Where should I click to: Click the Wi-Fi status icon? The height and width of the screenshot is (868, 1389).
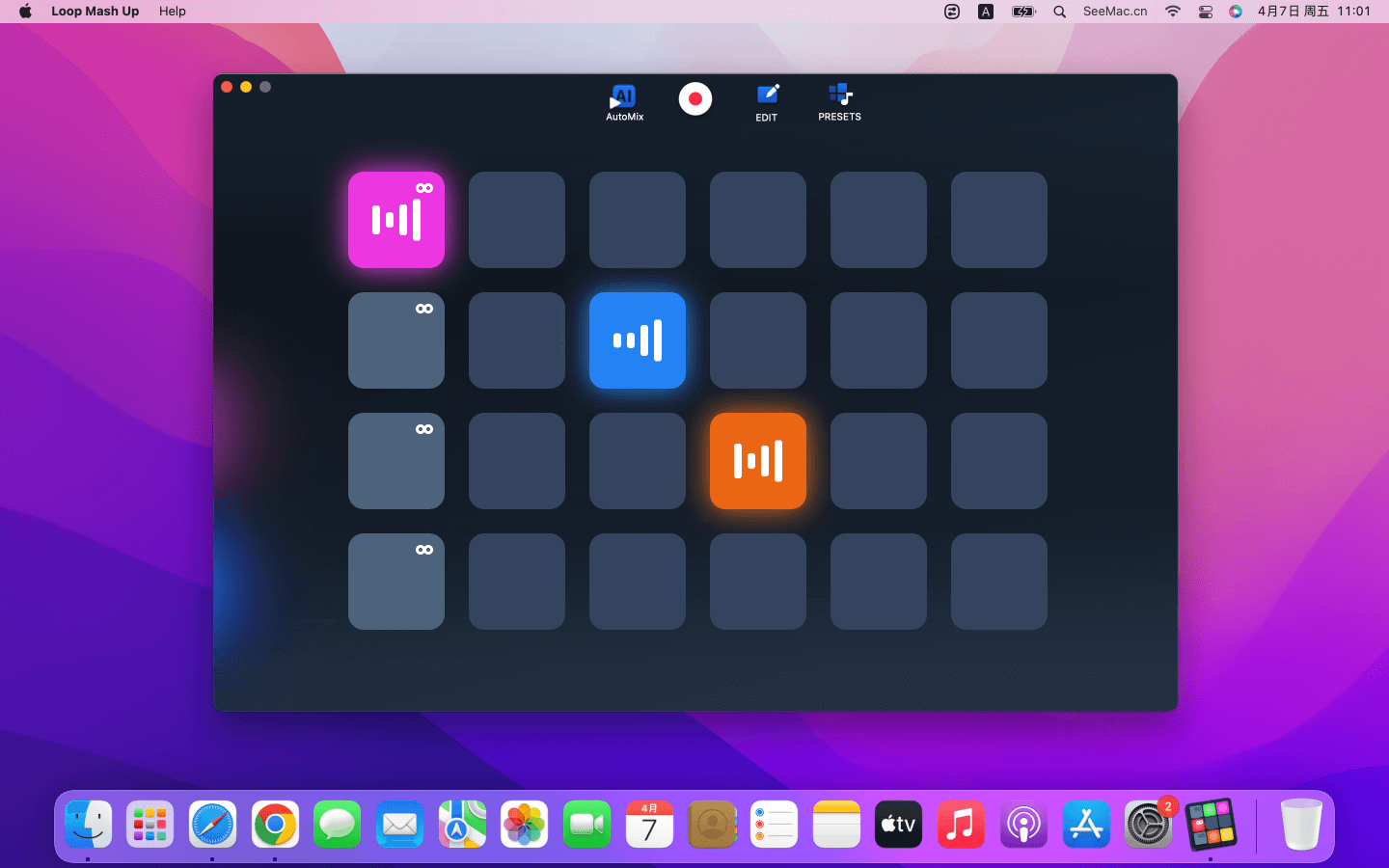click(1172, 12)
